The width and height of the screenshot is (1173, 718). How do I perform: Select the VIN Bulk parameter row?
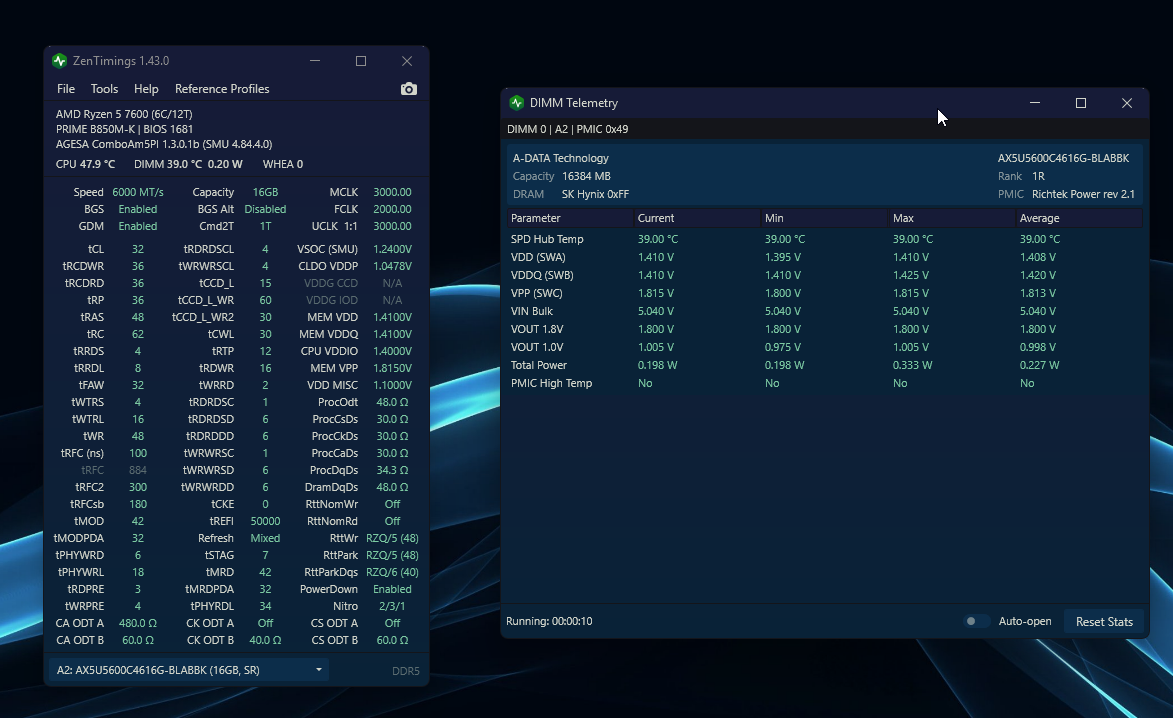tap(824, 311)
